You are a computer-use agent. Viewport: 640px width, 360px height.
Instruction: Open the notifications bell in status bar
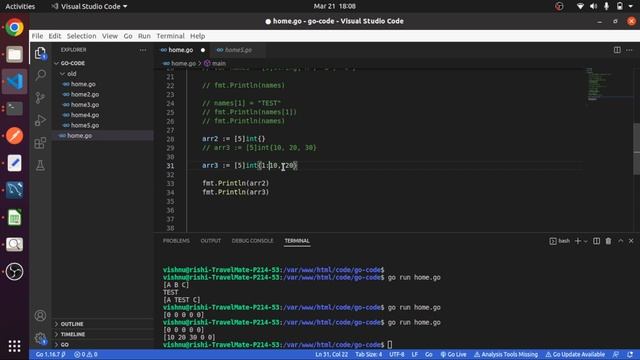click(x=630, y=354)
